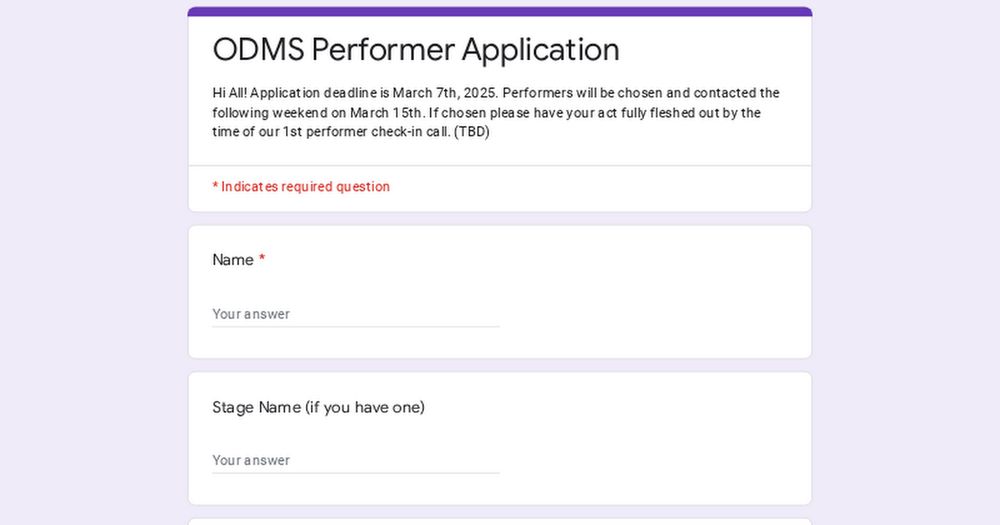
Task: Click the partially visible card at the bottom
Action: coord(500,522)
